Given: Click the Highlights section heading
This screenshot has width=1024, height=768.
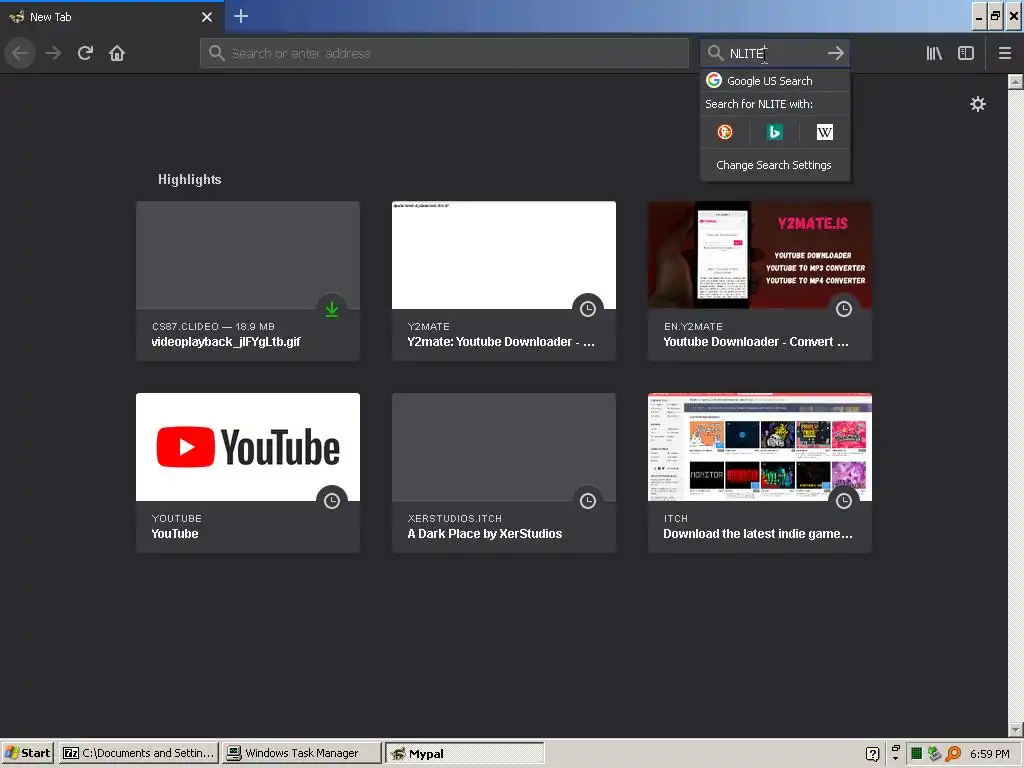Looking at the screenshot, I should click(x=189, y=180).
